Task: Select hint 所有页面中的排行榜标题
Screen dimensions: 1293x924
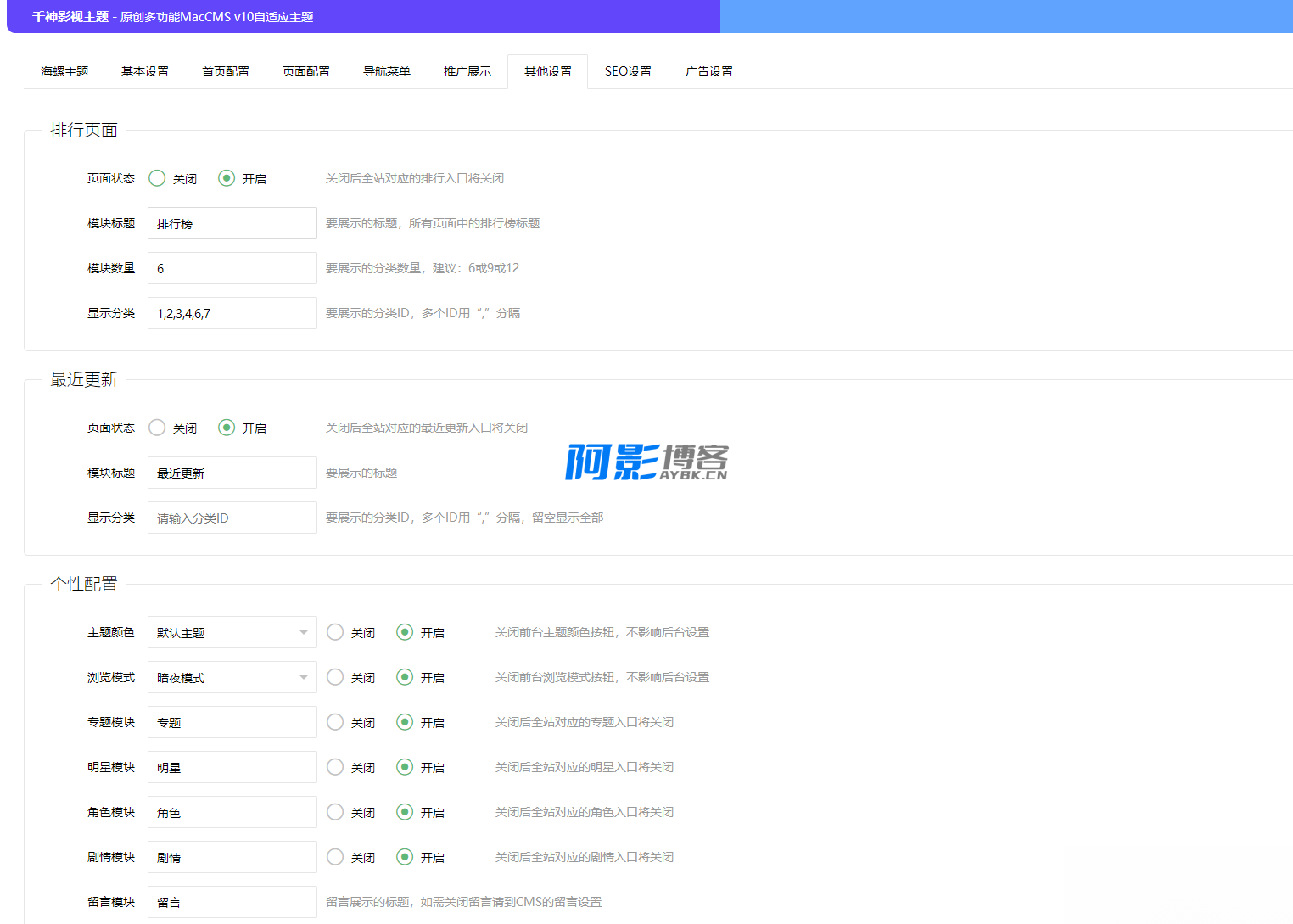Action: pyautogui.click(x=474, y=223)
